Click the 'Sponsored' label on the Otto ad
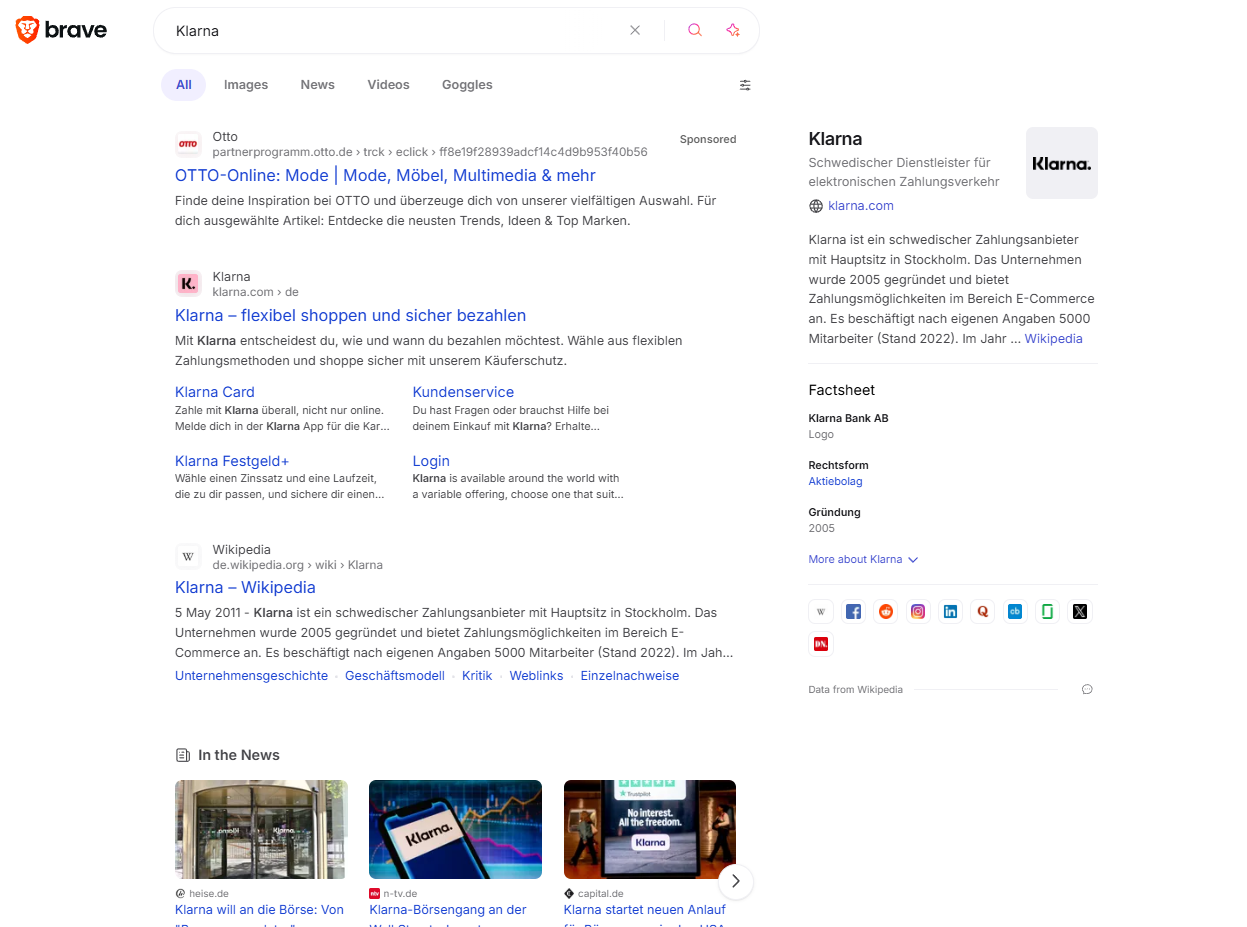 point(708,139)
